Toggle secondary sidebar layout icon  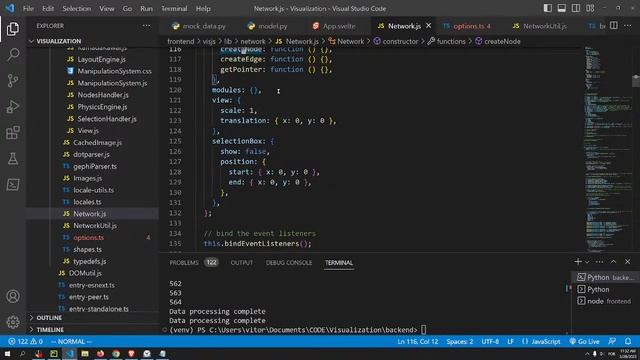[x=576, y=8]
